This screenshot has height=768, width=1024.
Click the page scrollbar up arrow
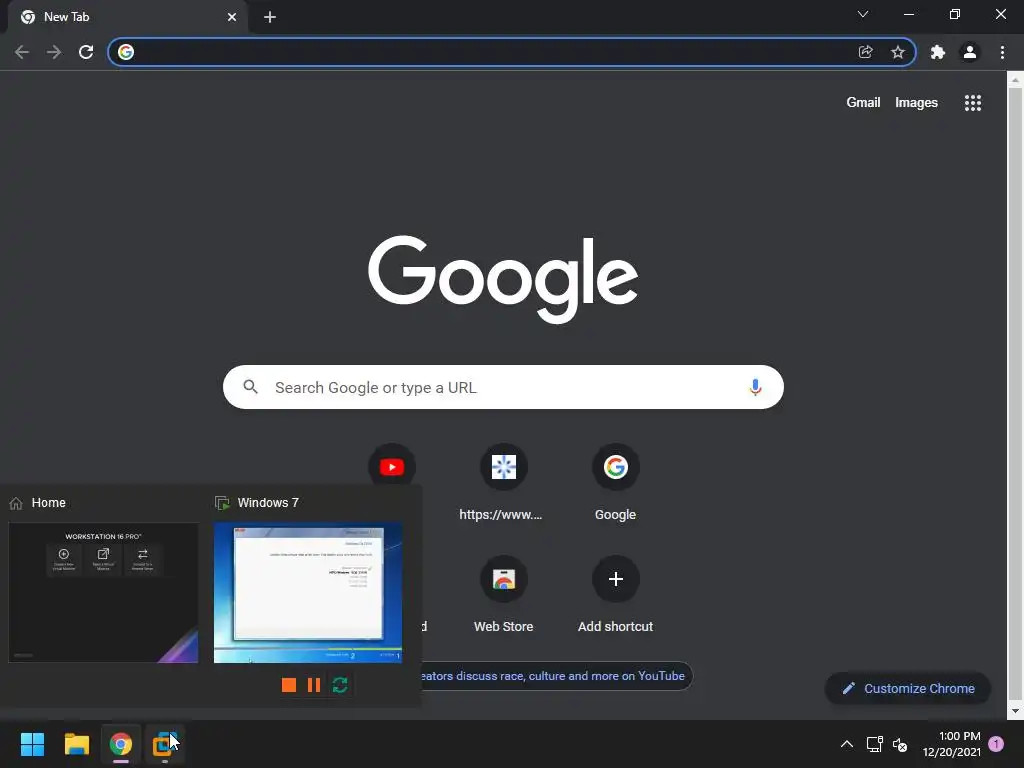[x=1015, y=80]
